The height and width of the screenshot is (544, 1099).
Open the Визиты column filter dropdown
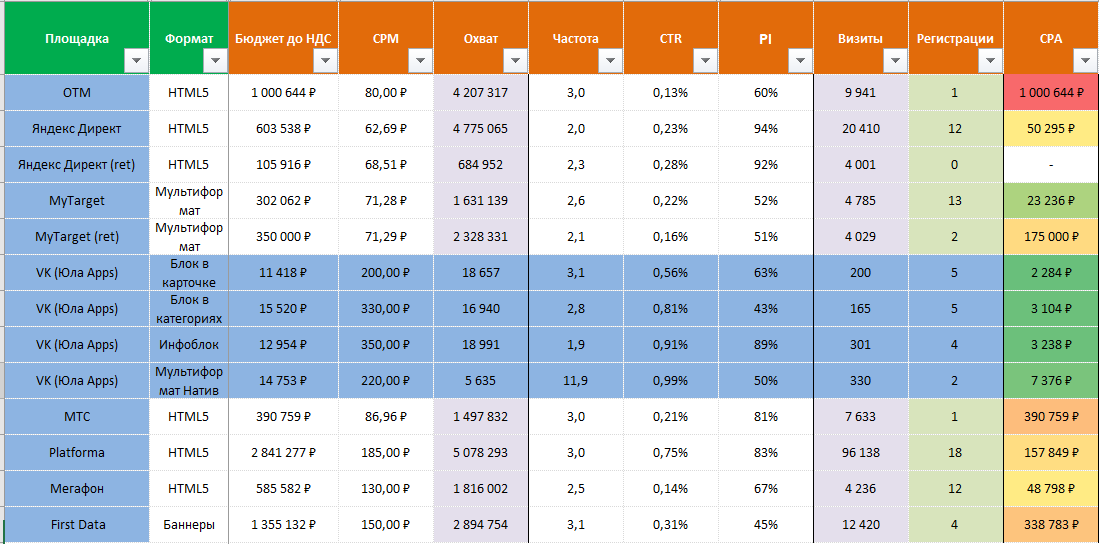pyautogui.click(x=893, y=61)
